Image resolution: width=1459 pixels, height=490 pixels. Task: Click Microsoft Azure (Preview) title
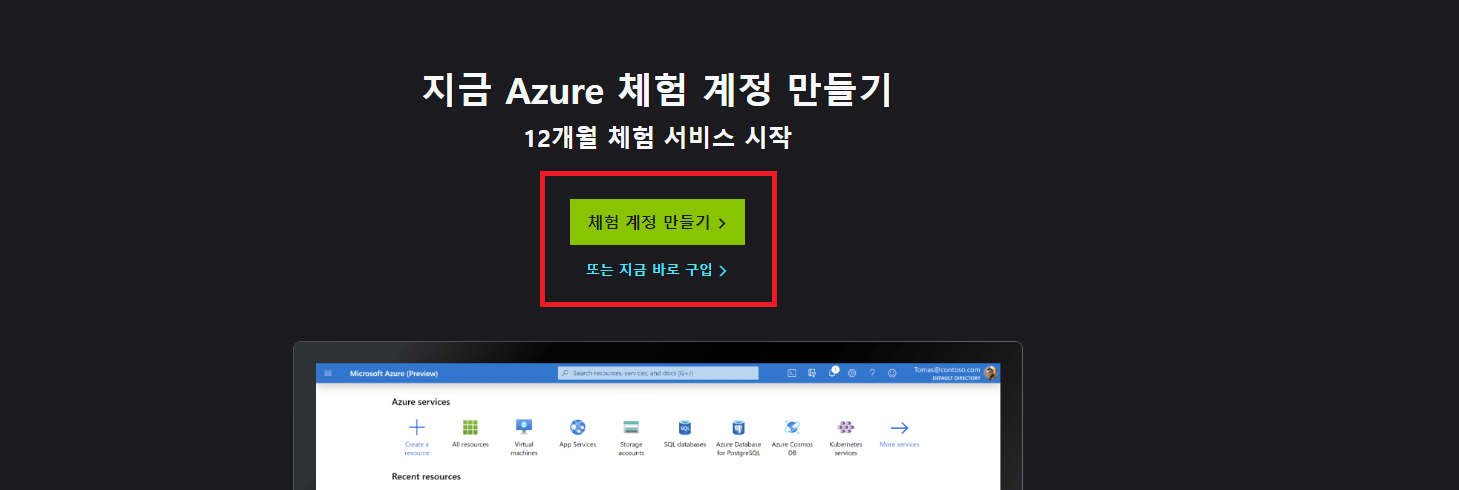point(394,373)
